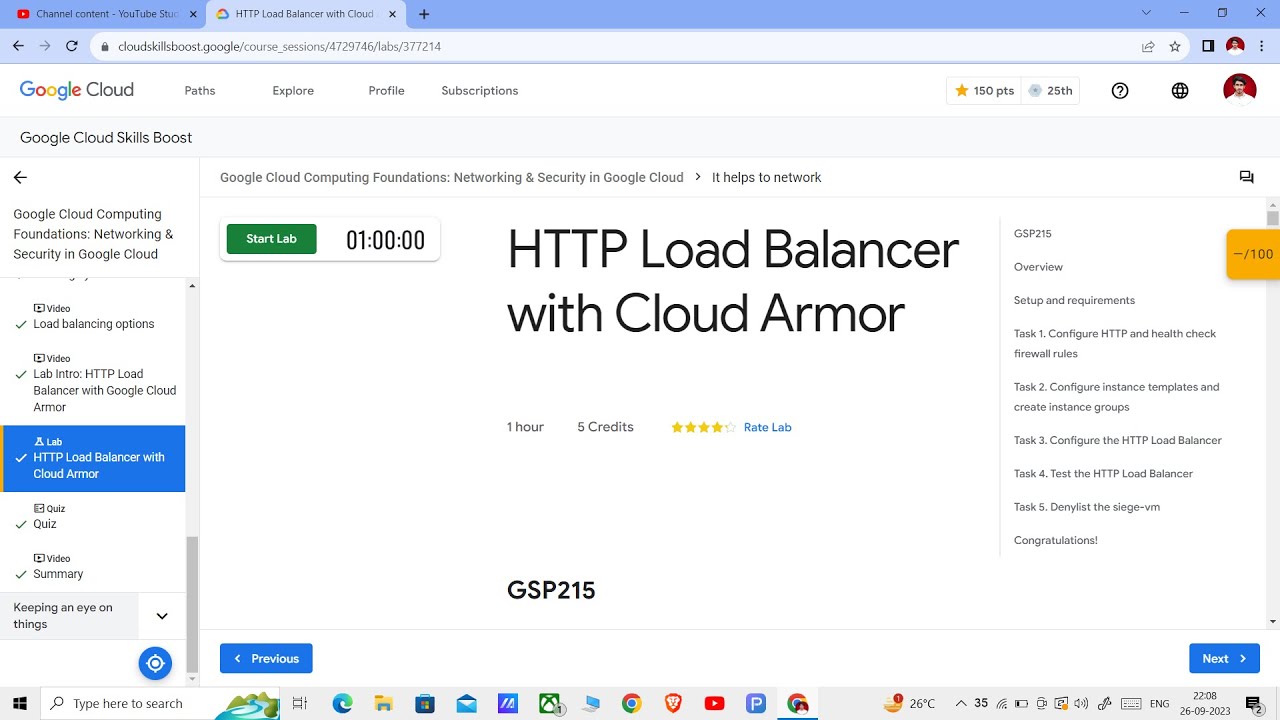Click the Windows search box

pos(160,703)
